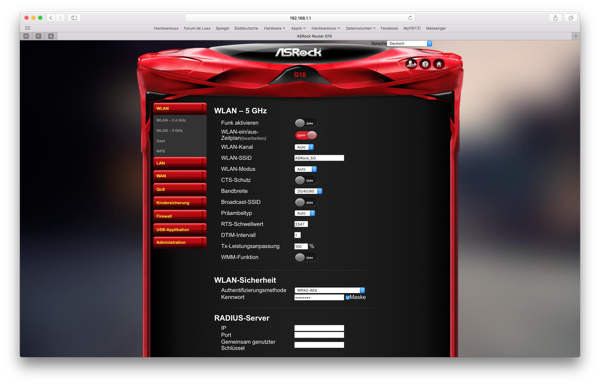Show the Safari sidebar
The width and height of the screenshot is (600, 385).
(74, 18)
